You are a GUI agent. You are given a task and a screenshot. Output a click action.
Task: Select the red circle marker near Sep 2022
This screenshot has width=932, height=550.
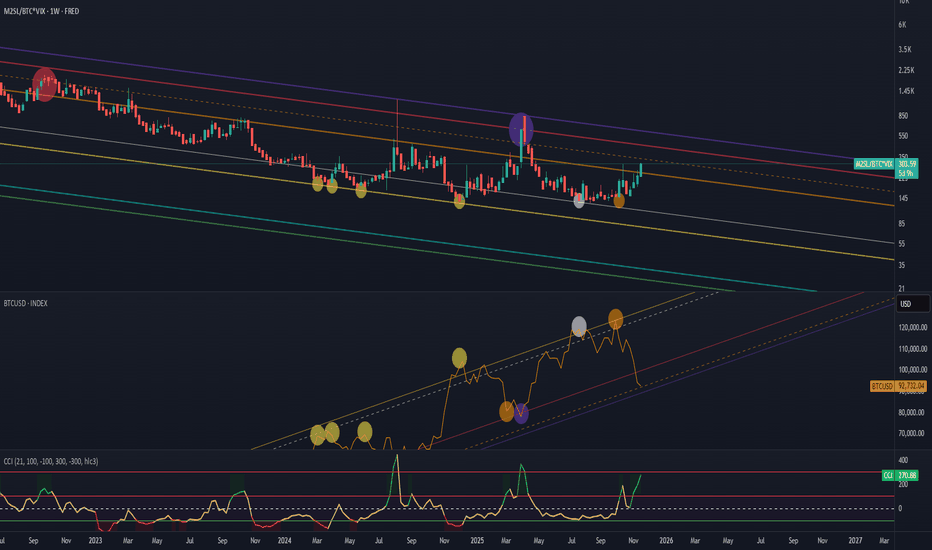pyautogui.click(x=46, y=84)
